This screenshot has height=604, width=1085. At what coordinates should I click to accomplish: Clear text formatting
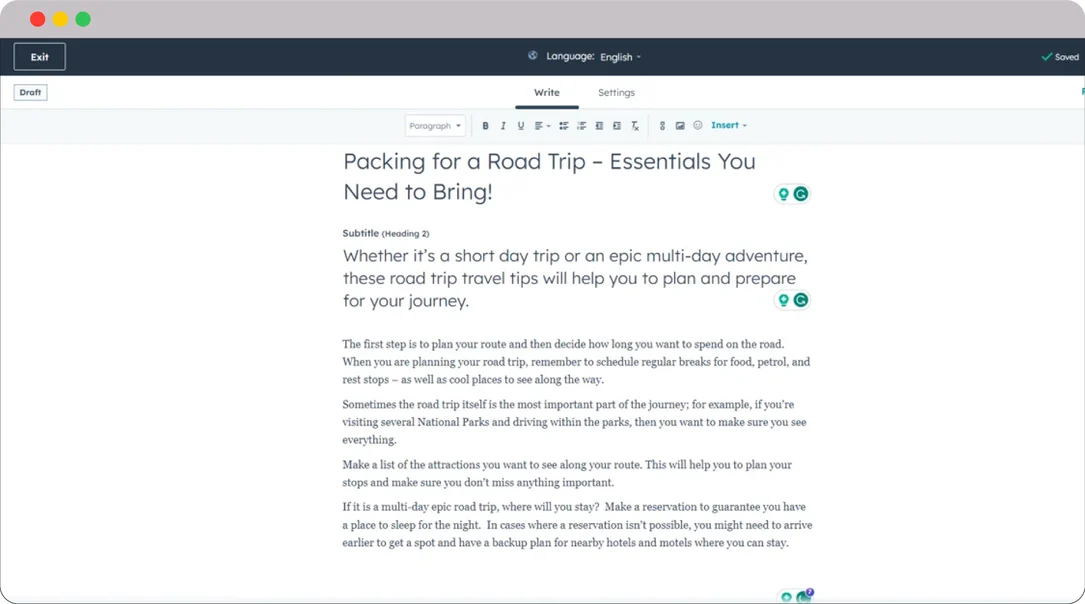pos(635,126)
